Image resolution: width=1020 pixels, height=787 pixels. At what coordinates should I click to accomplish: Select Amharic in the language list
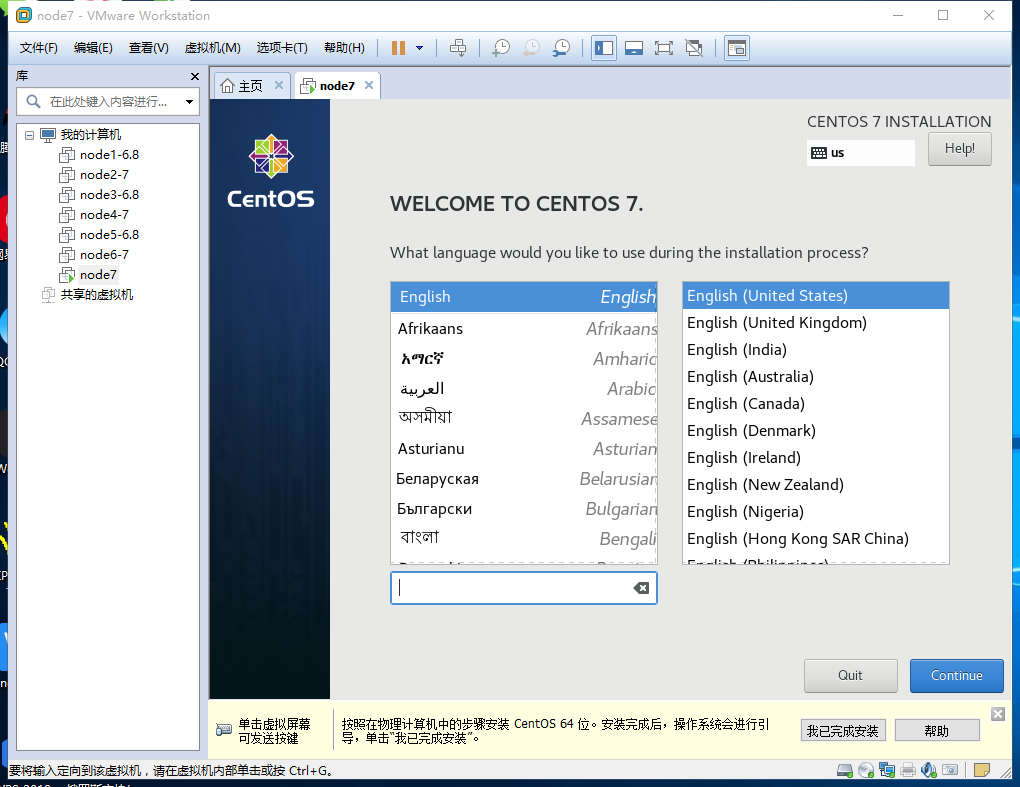(x=524, y=358)
